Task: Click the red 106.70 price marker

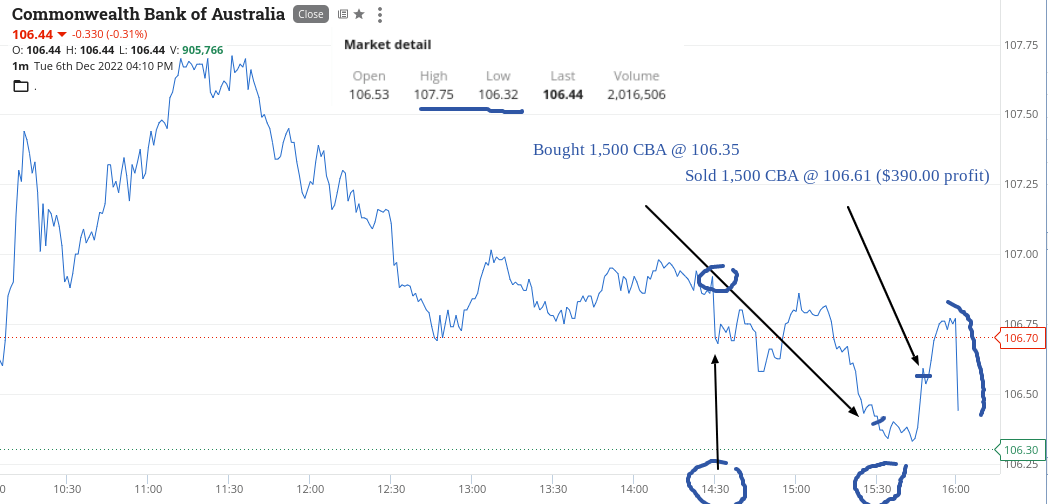Action: pyautogui.click(x=1021, y=338)
